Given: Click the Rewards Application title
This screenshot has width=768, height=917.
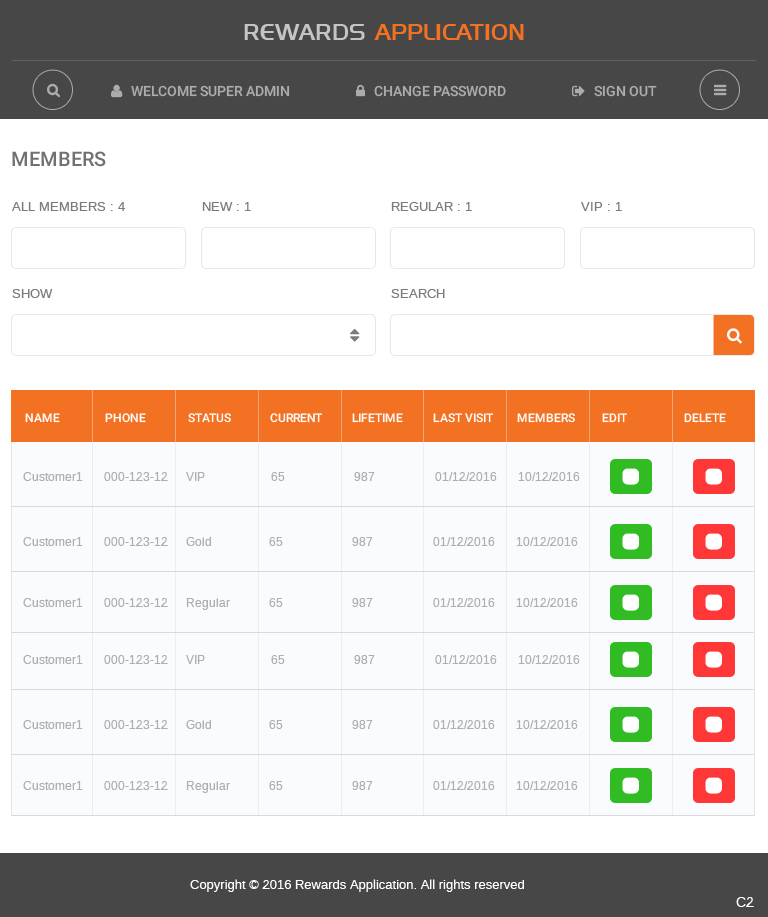Looking at the screenshot, I should pyautogui.click(x=384, y=32).
